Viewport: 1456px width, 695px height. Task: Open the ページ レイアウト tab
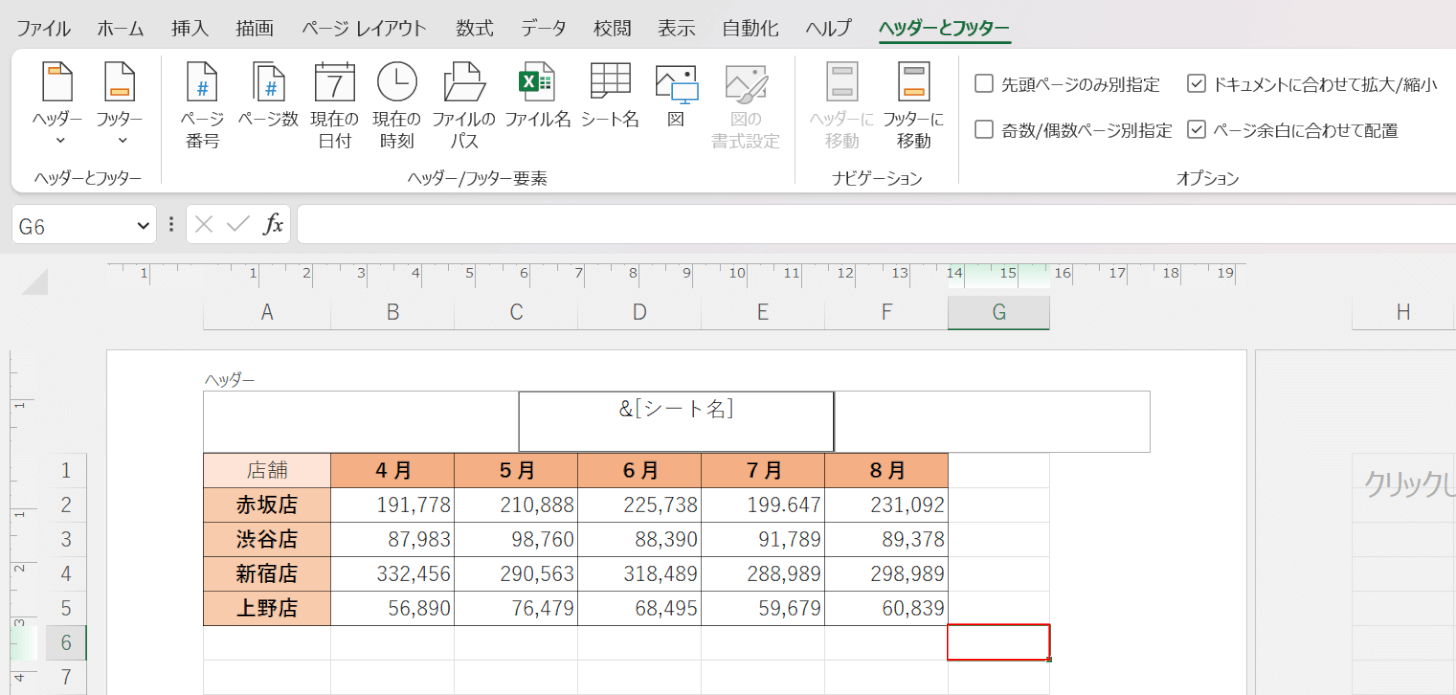(x=364, y=28)
